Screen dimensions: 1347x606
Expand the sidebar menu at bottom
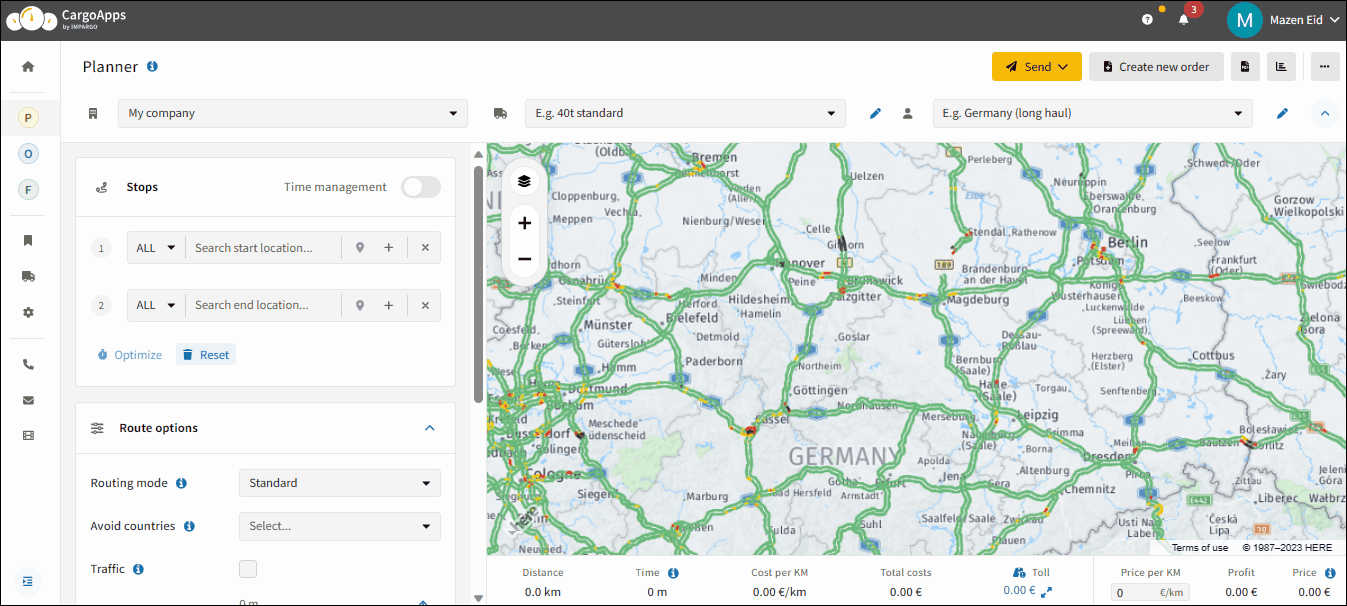[x=28, y=581]
